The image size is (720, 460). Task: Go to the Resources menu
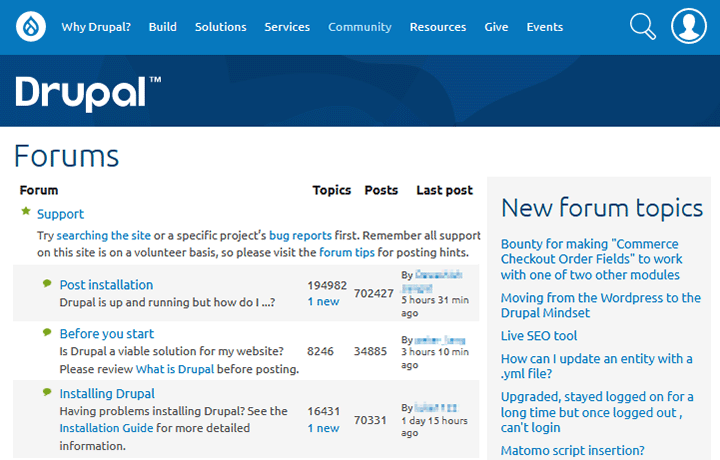click(437, 27)
